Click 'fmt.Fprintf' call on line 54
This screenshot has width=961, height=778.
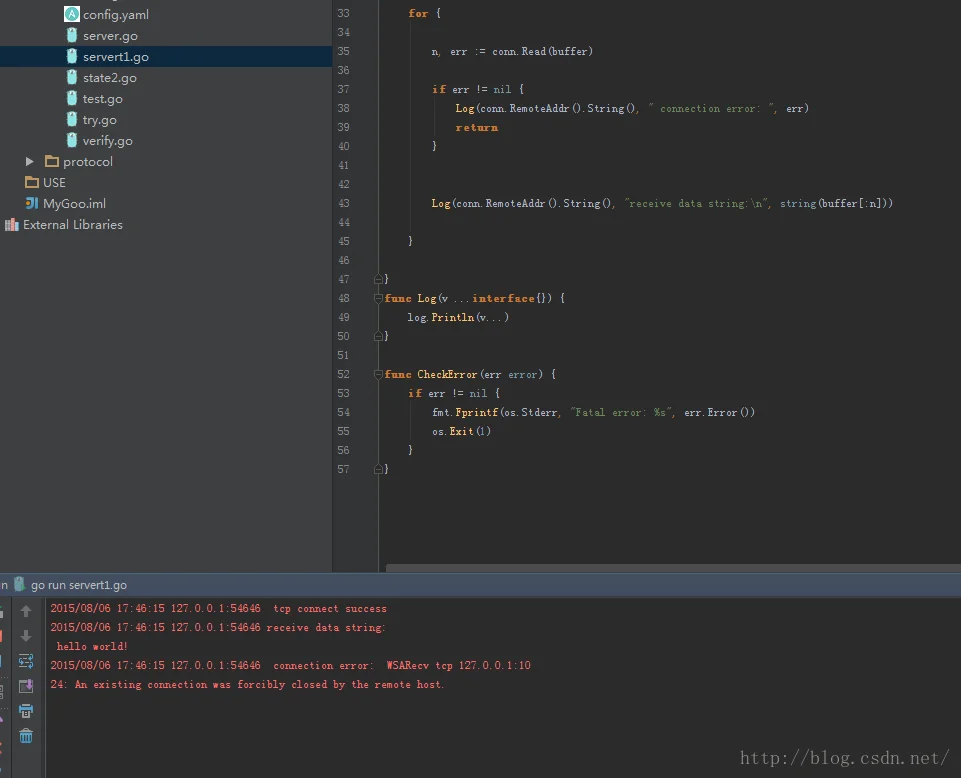[465, 413]
